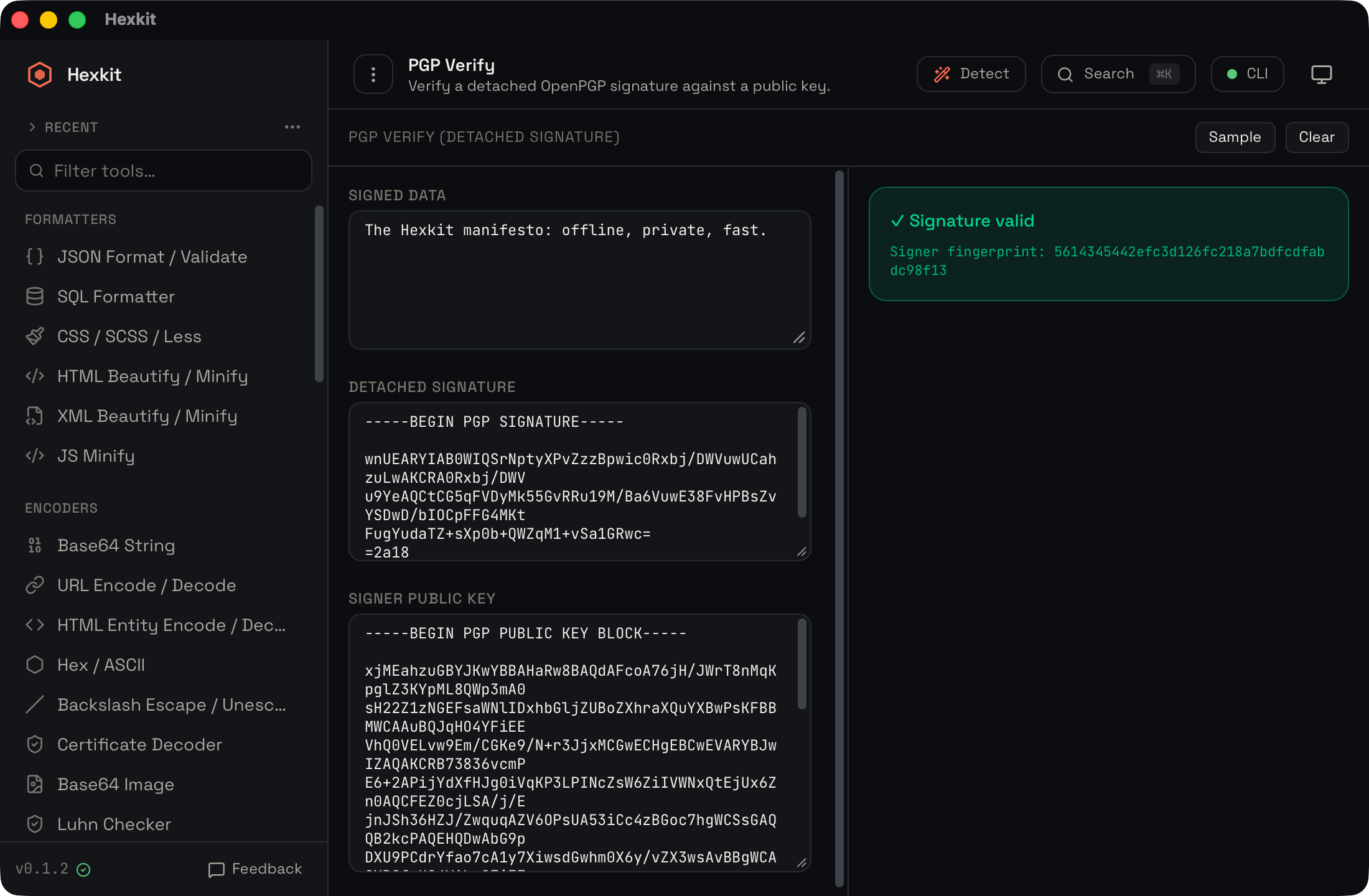Open XML Beautify / Minify tool
1369x896 pixels.
(x=163, y=416)
